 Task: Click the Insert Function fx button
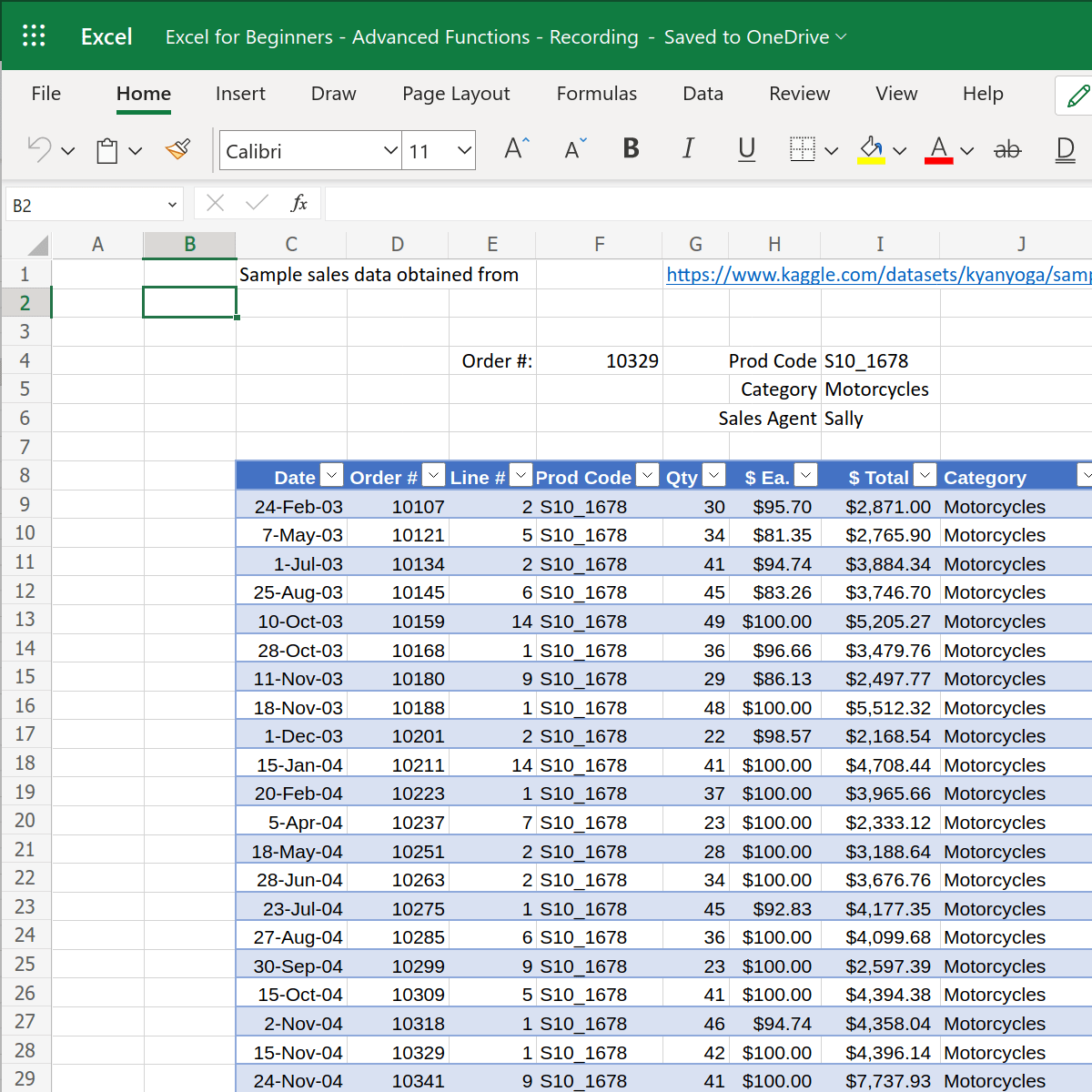[298, 203]
